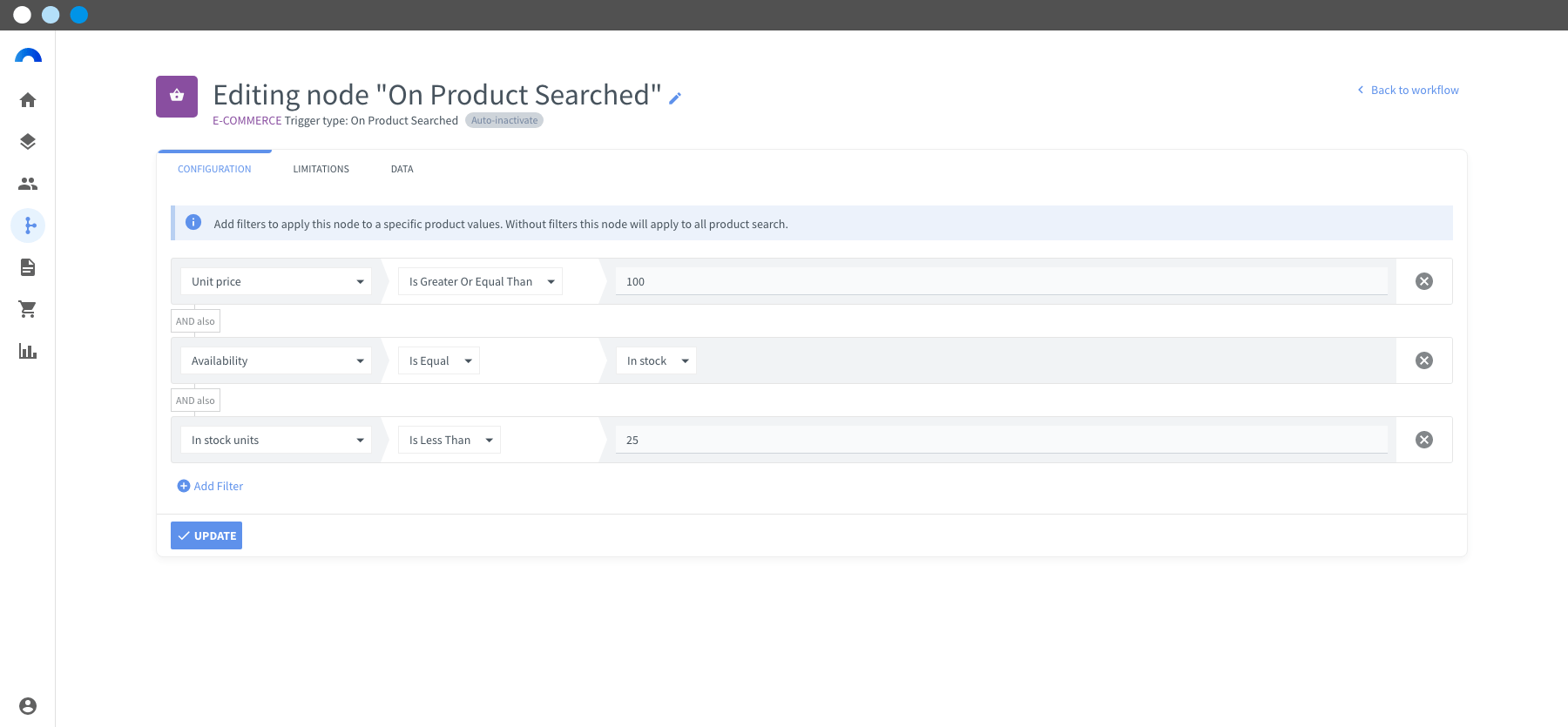Click the Update button
Viewport: 1568px width, 727px height.
point(206,535)
